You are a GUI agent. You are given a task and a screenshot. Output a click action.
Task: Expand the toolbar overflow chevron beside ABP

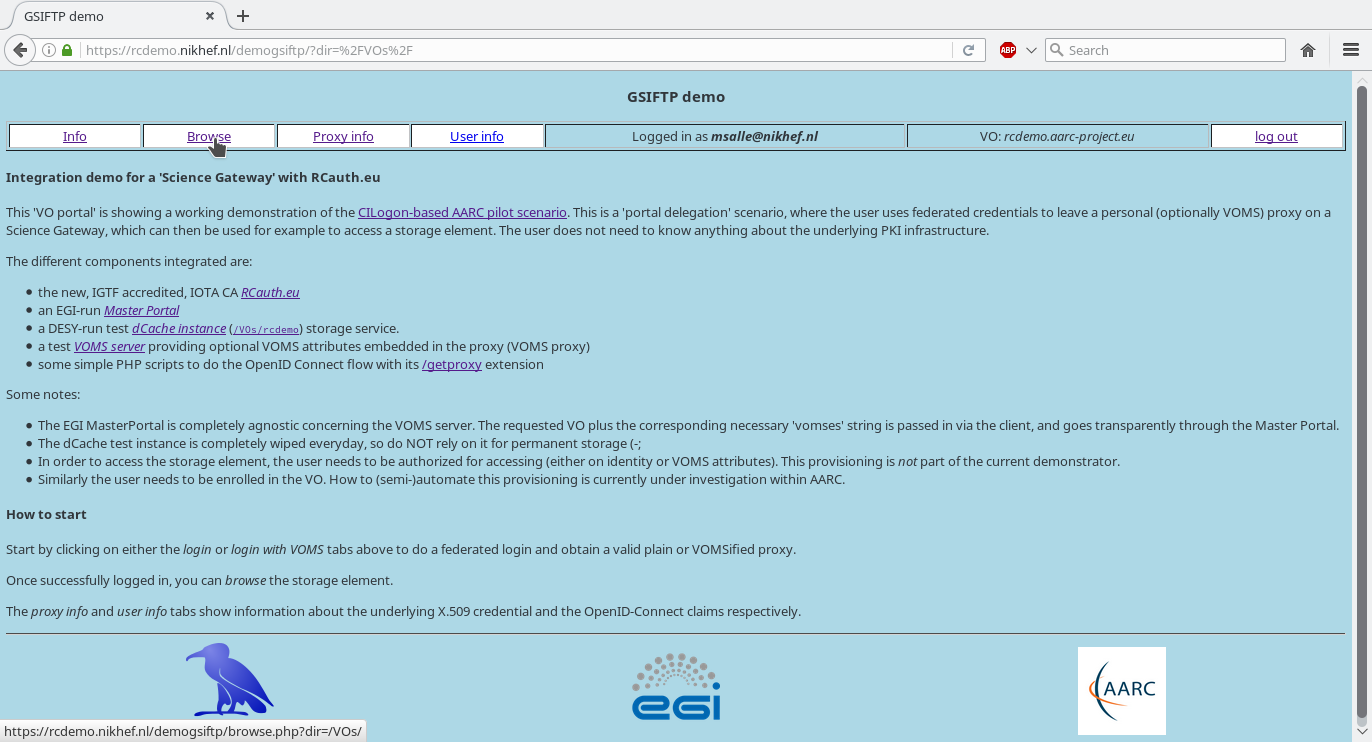click(x=1031, y=50)
